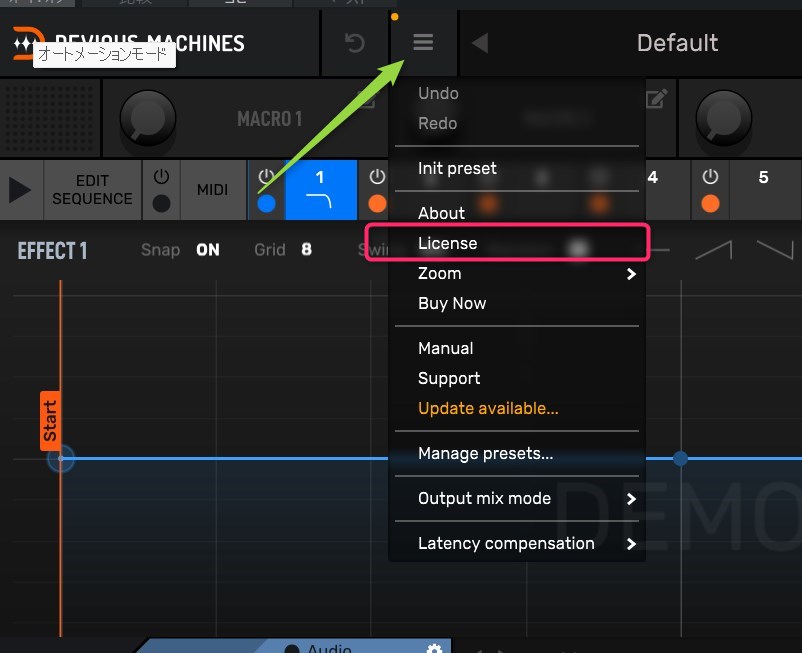Toggle power button for effect slot 5

pyautogui.click(x=710, y=178)
